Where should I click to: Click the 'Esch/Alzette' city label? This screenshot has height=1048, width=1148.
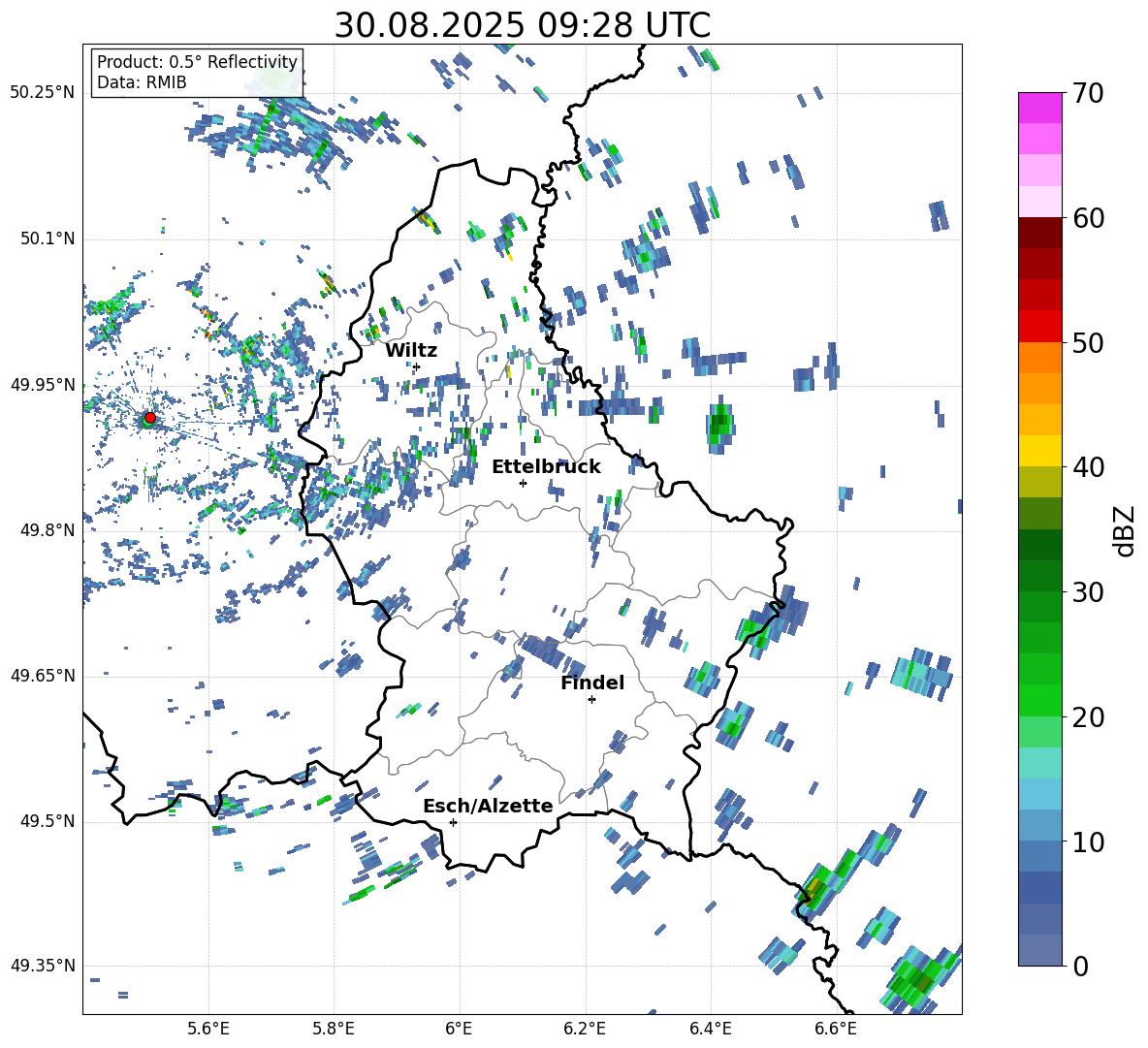(x=489, y=806)
